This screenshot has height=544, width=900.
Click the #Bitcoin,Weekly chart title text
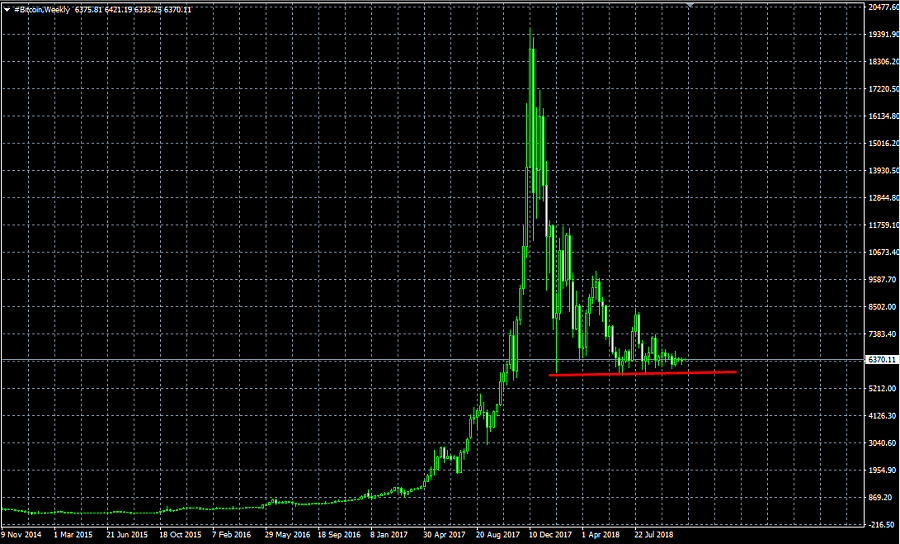click(x=42, y=9)
